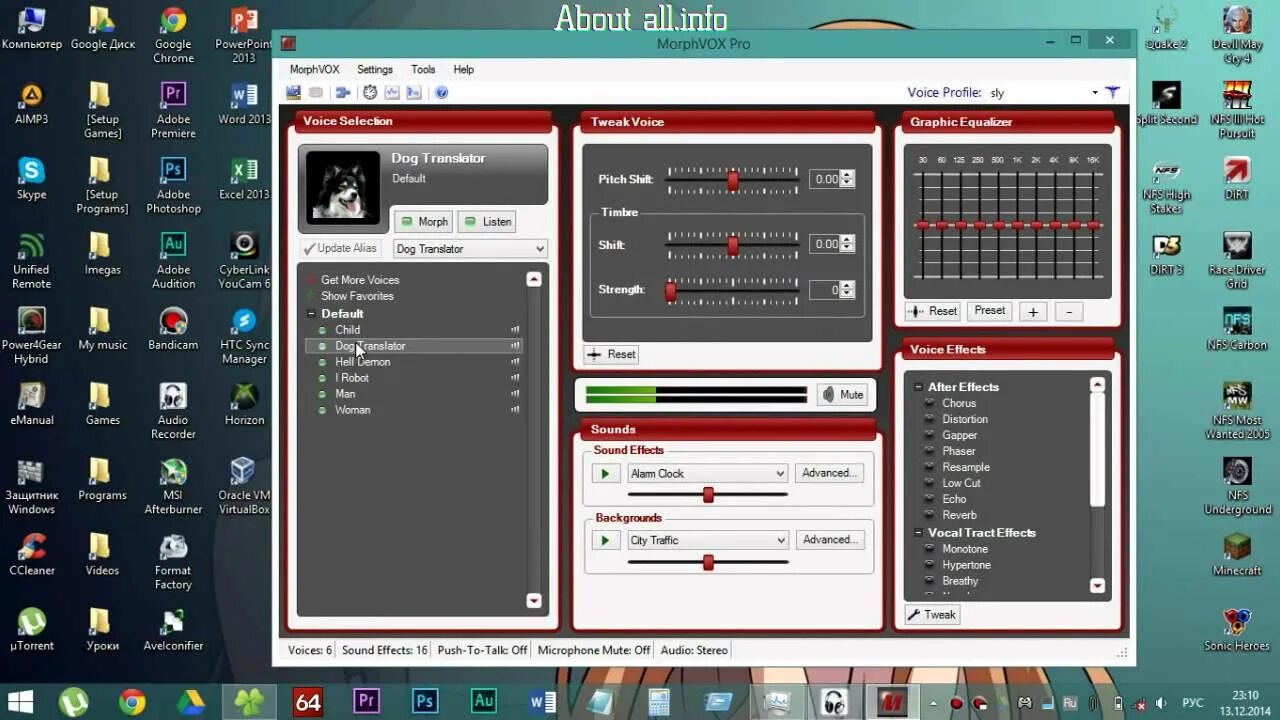The width and height of the screenshot is (1280, 720).
Task: Click the save profile toolbar icon
Action: pyautogui.click(x=293, y=92)
